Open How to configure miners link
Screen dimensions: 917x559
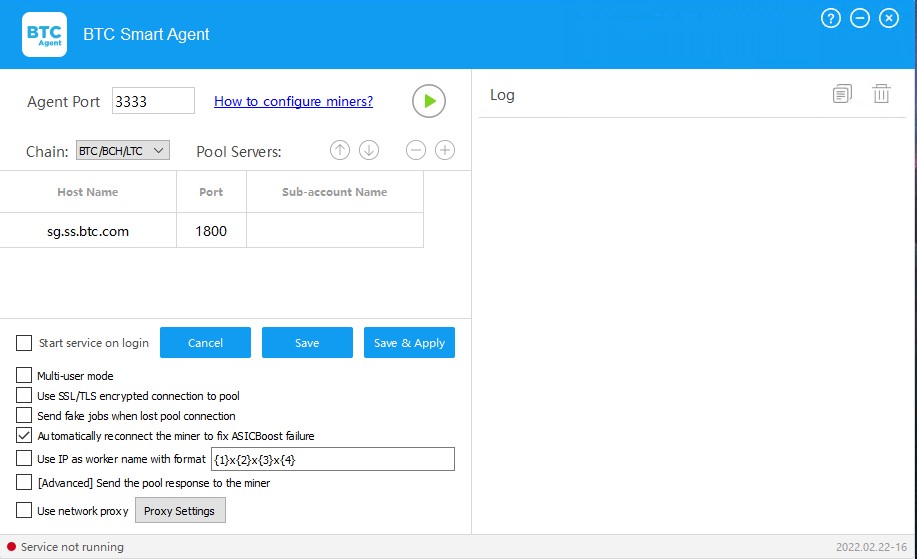pyautogui.click(x=294, y=101)
